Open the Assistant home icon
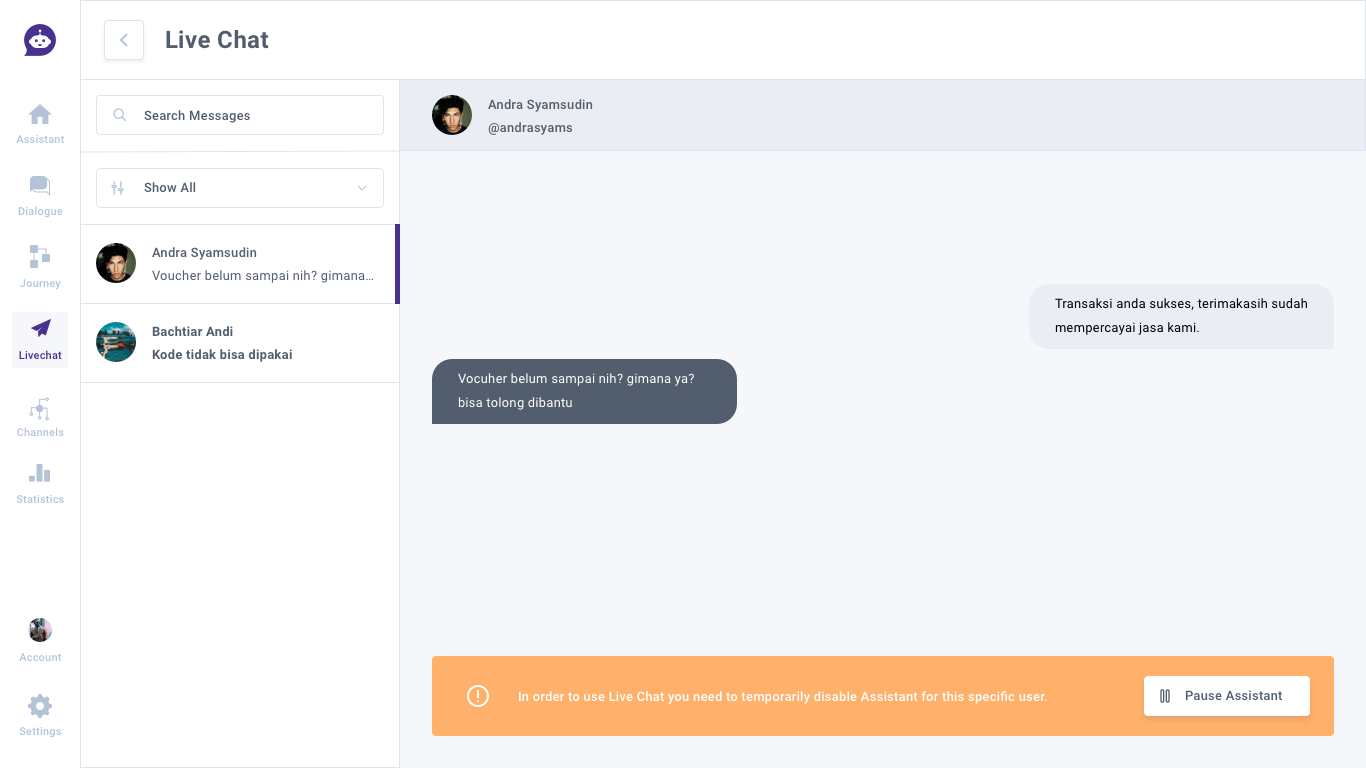 point(40,114)
